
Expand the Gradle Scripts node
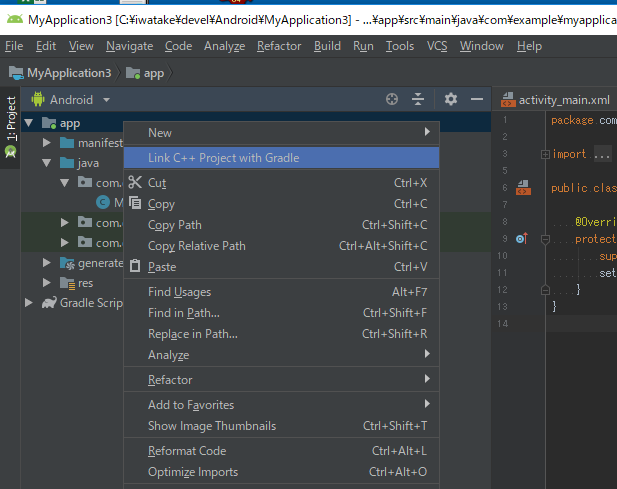tap(29, 303)
